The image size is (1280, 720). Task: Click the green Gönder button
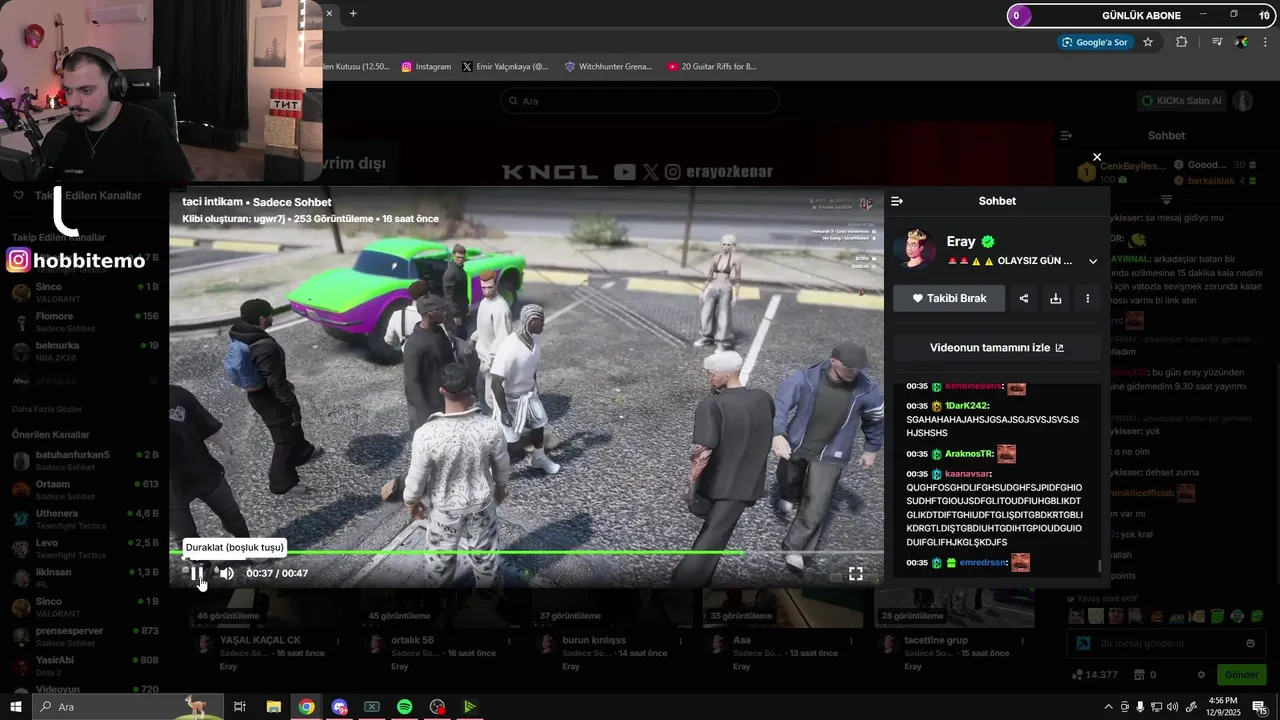(x=1241, y=675)
